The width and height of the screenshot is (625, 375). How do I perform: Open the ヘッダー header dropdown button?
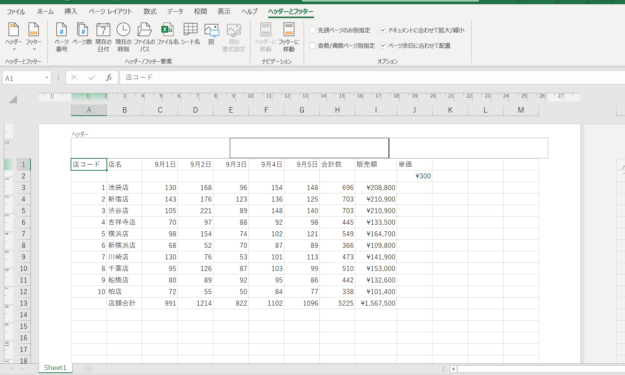(14, 37)
